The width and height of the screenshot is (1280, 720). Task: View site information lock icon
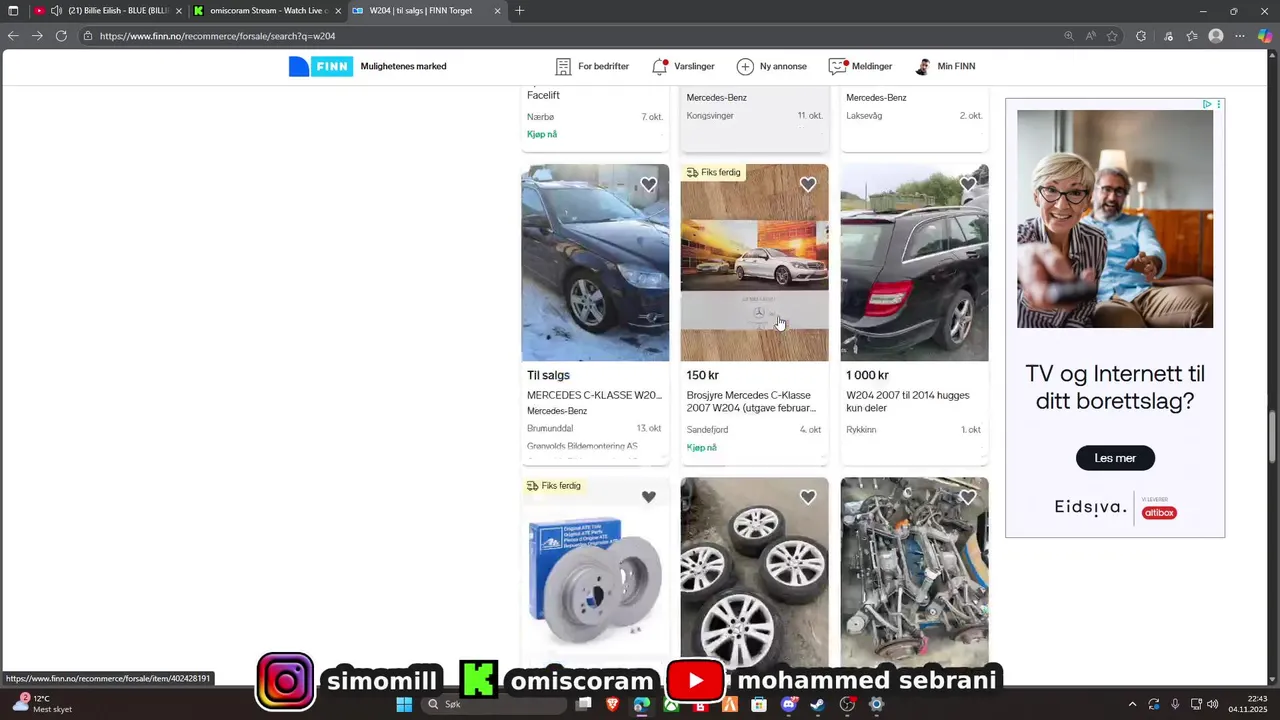(88, 36)
